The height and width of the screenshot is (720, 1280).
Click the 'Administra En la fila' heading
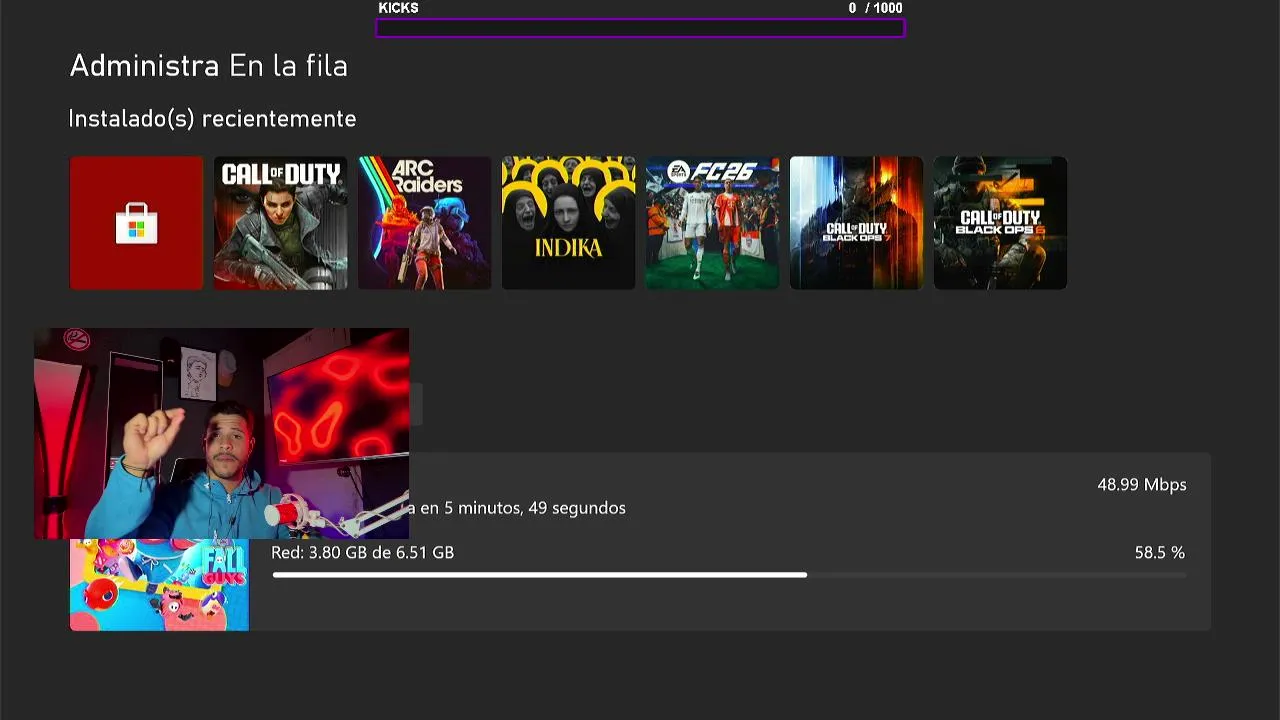pos(208,67)
